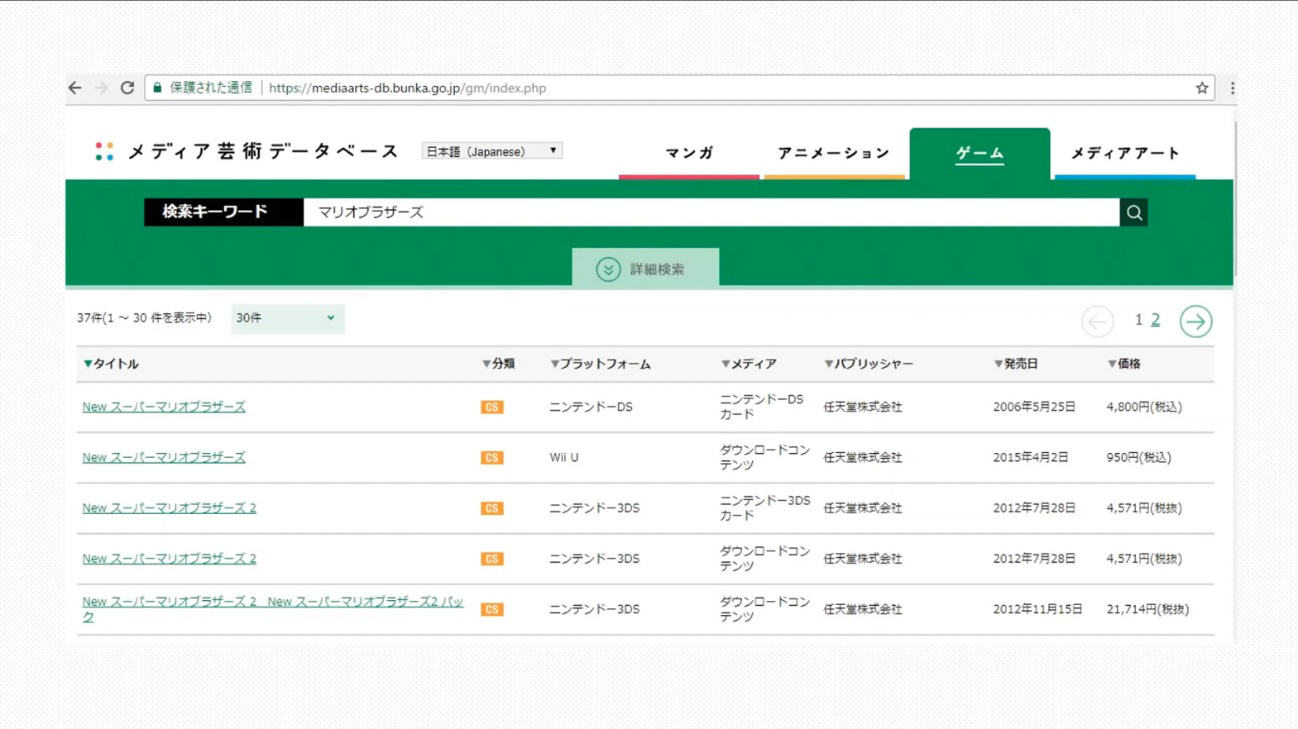Bookmark the page with the star icon

click(x=1202, y=88)
